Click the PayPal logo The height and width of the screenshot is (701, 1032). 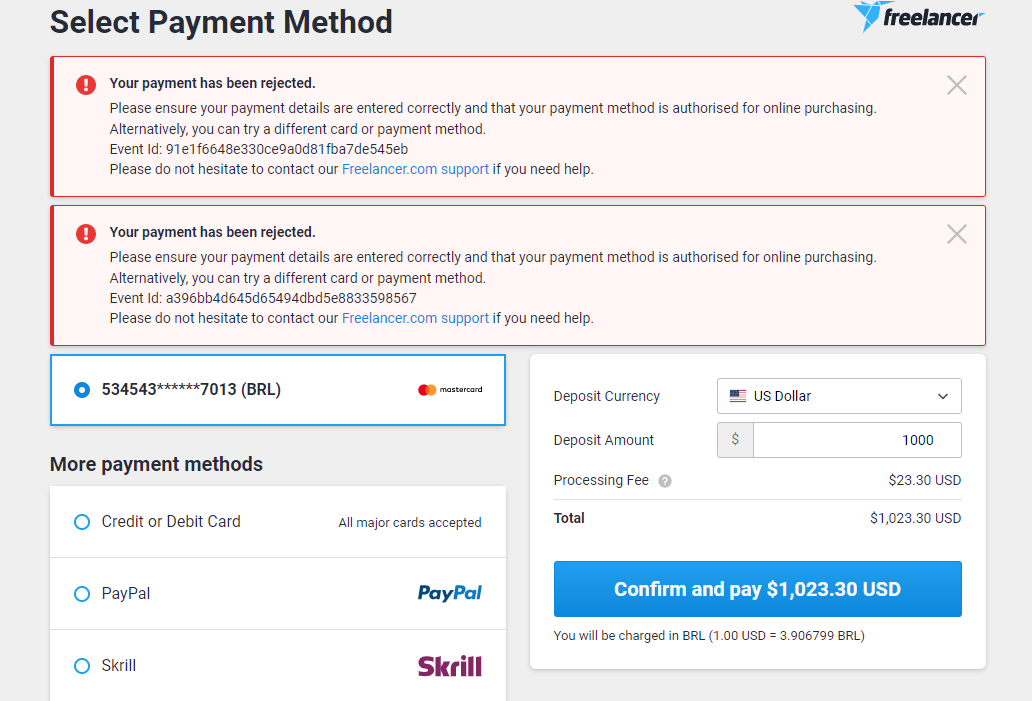coord(449,593)
